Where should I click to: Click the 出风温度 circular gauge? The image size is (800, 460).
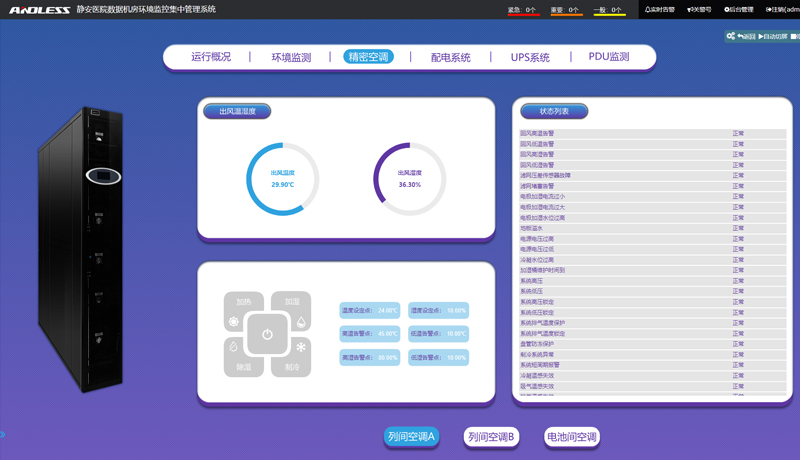pos(283,179)
